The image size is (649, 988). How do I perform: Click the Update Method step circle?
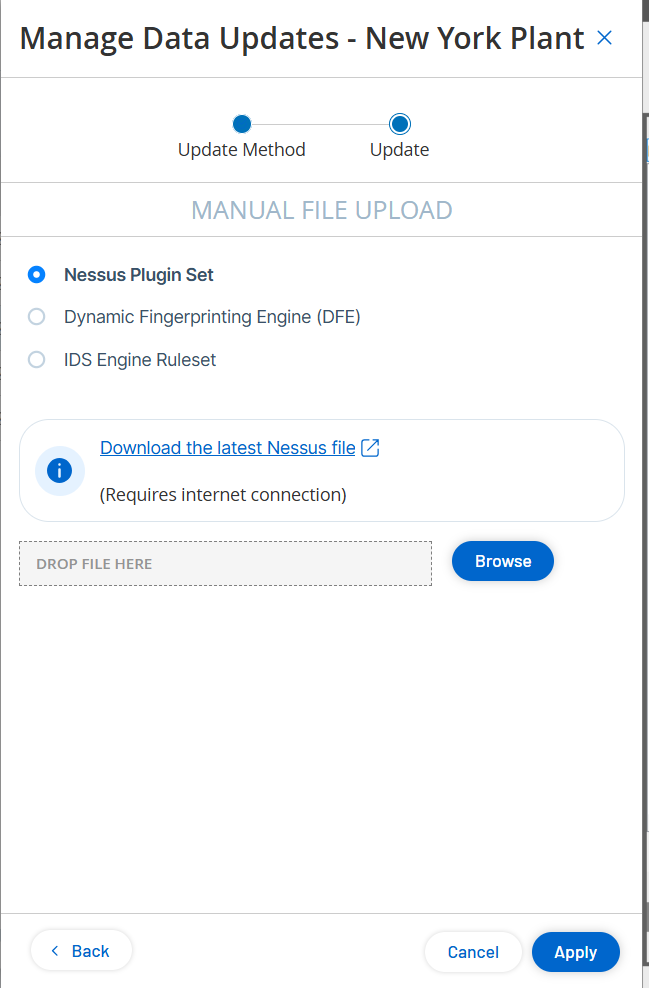(241, 124)
